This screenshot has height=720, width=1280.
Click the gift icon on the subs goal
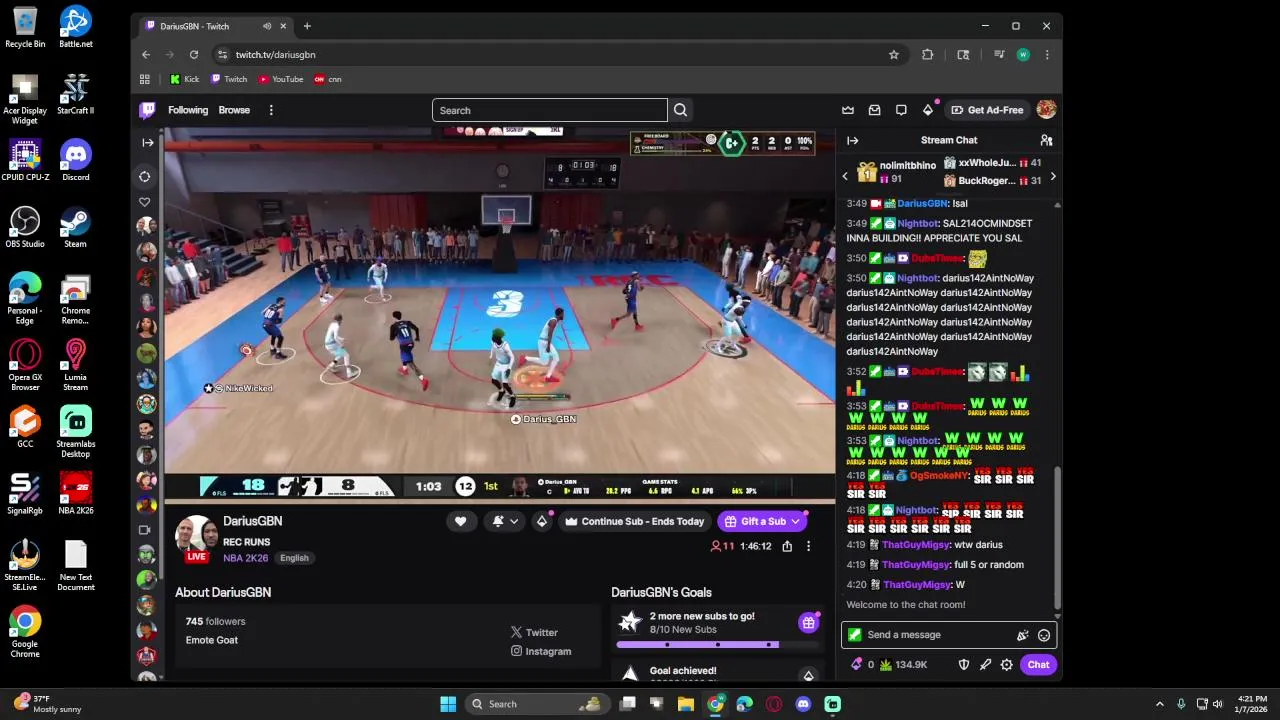click(808, 623)
